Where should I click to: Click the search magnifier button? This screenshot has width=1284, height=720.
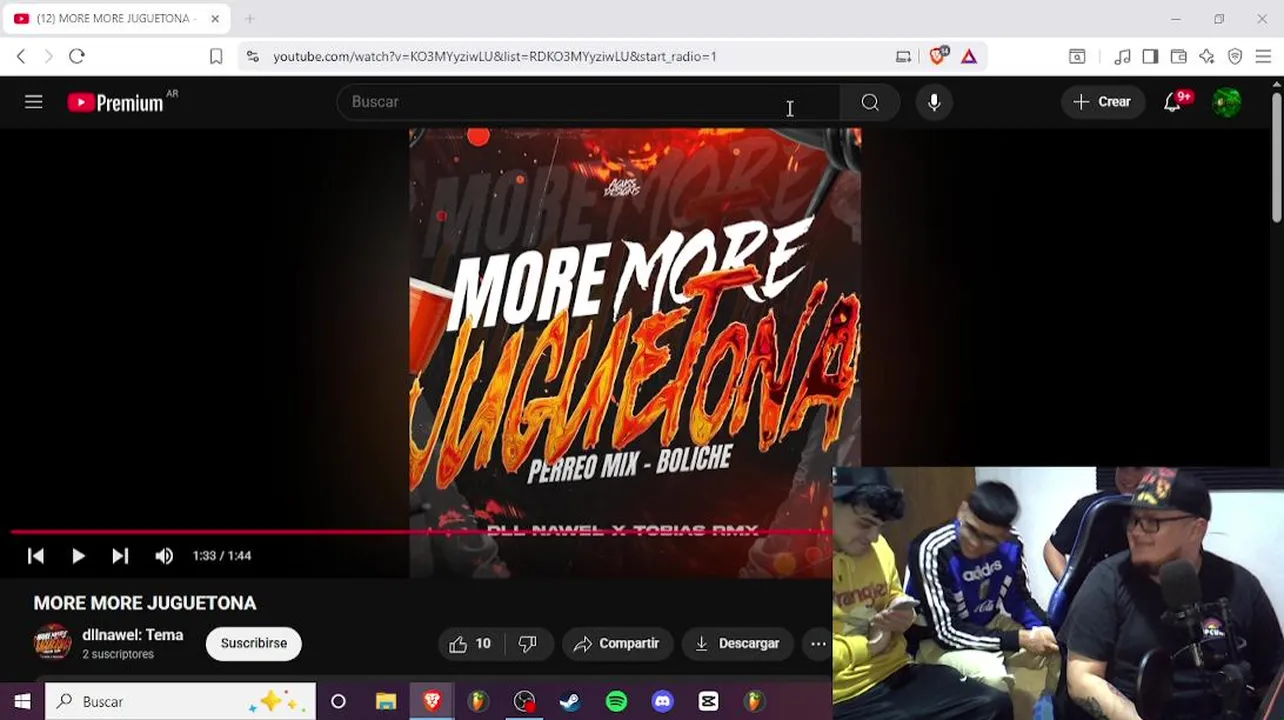click(870, 102)
